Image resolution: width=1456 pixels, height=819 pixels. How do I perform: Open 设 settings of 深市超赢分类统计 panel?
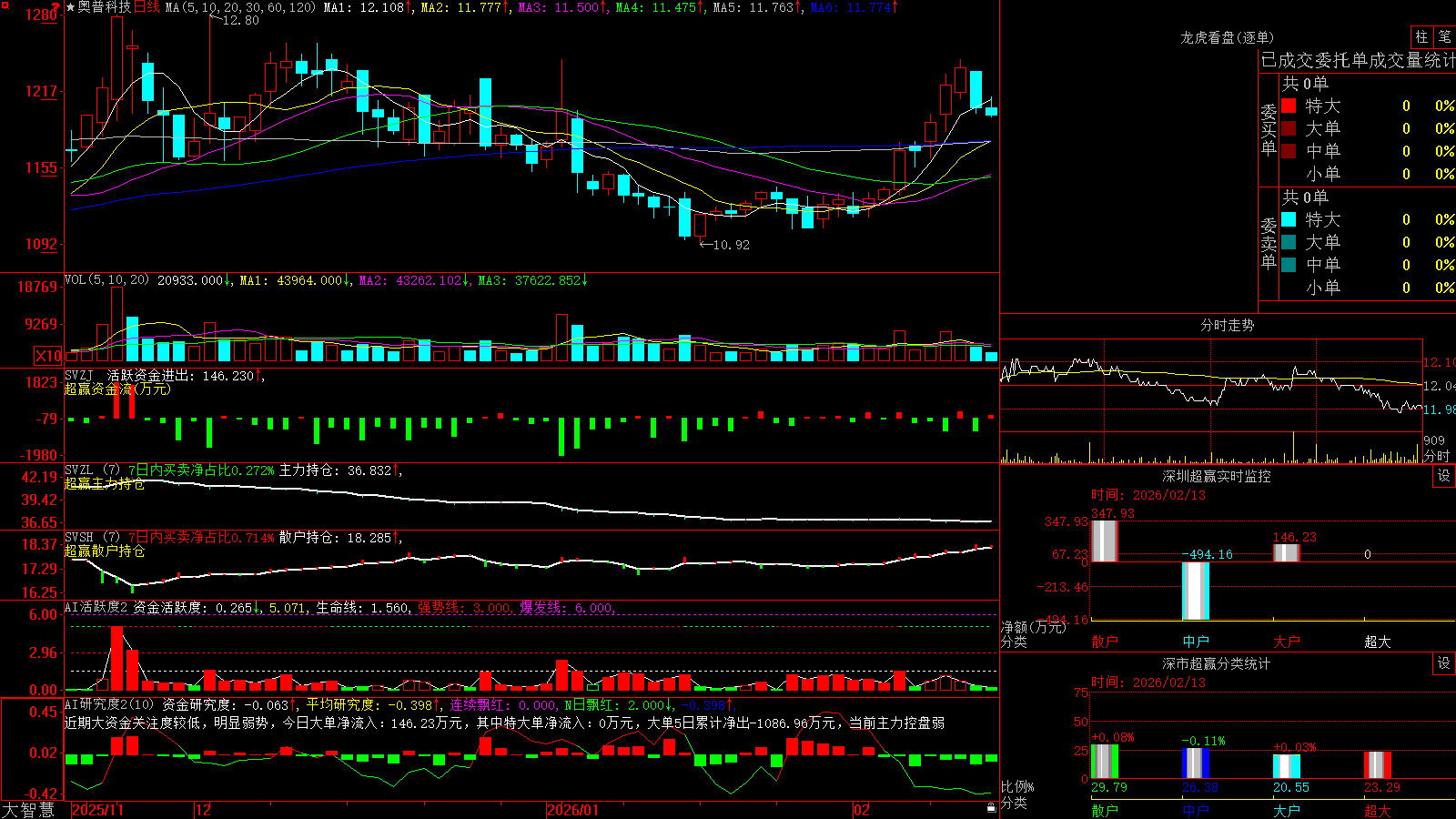pos(1444,663)
